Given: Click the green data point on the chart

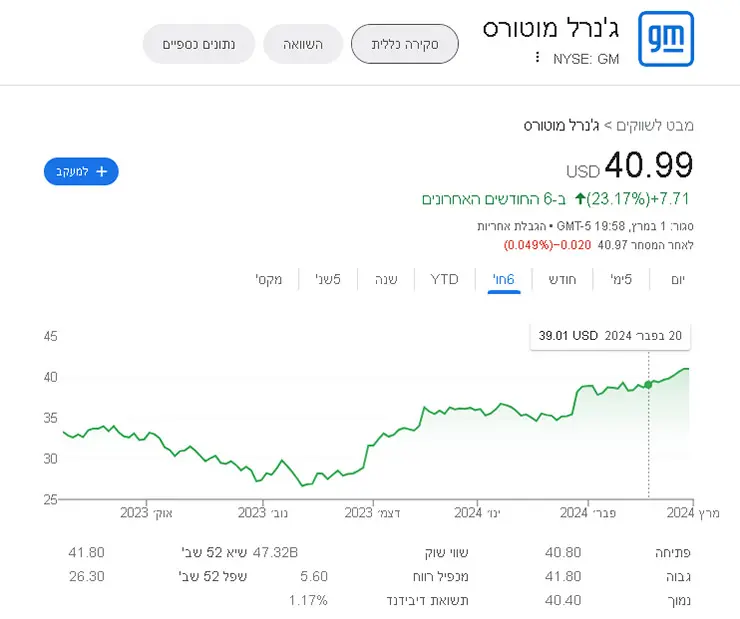Looking at the screenshot, I should 648,385.
